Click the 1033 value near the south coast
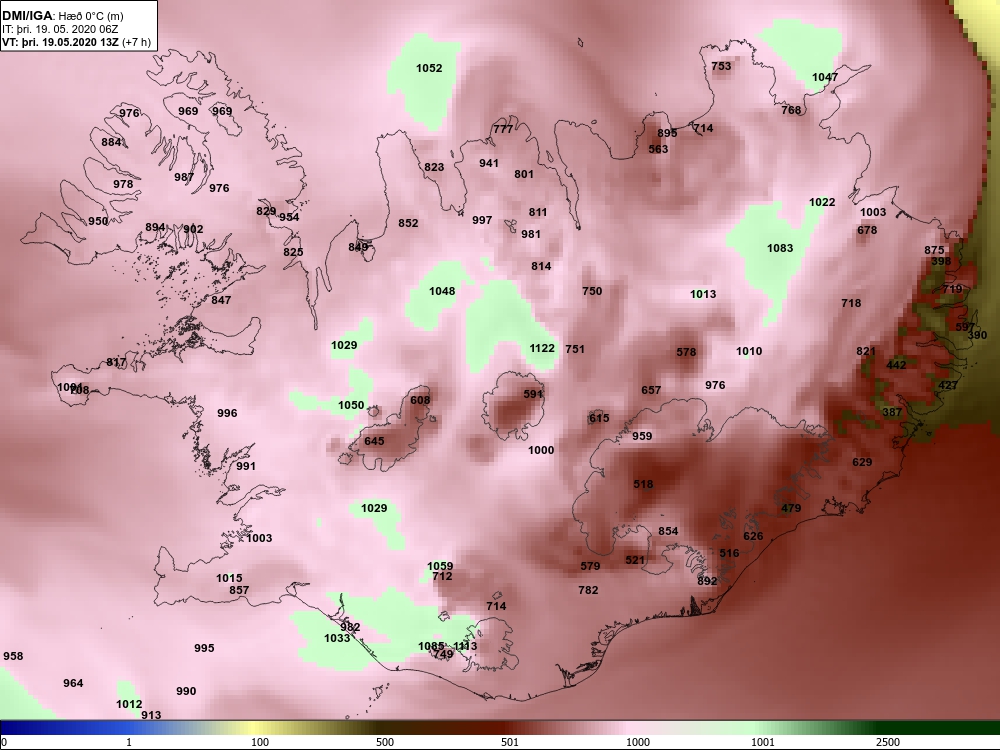 tap(337, 638)
